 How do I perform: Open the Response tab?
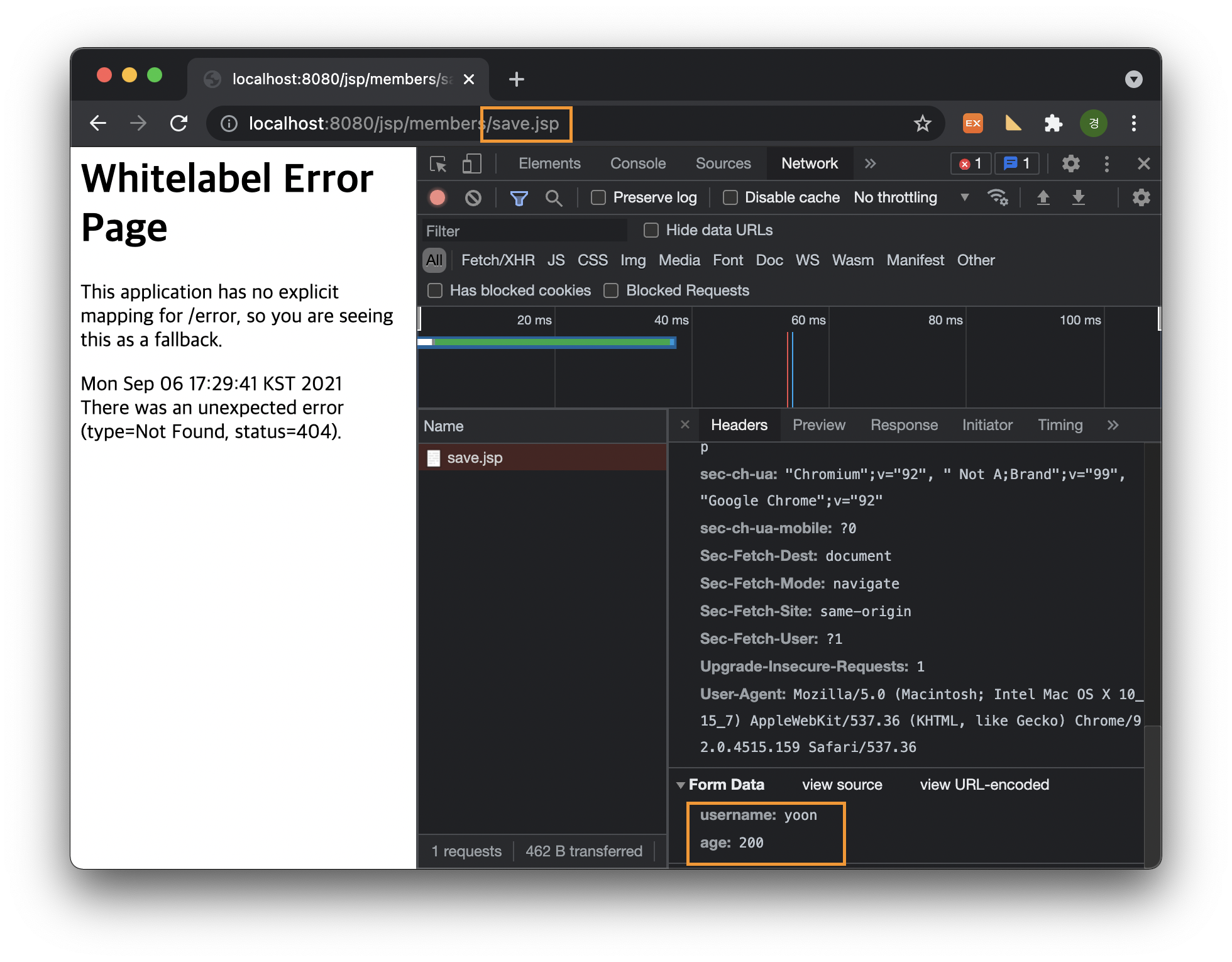pos(903,426)
